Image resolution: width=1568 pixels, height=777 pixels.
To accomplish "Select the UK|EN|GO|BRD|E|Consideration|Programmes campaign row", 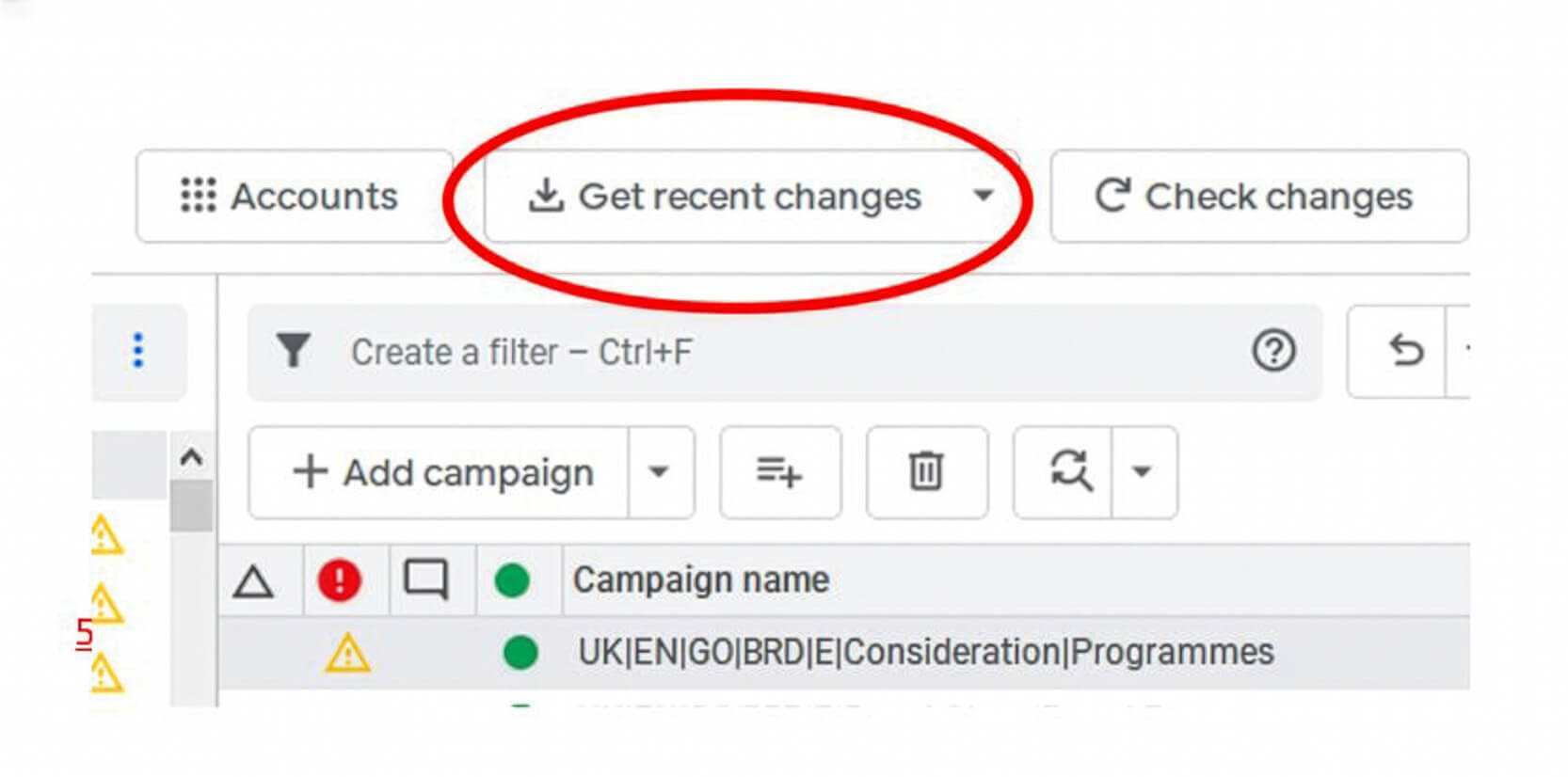I will pos(925,653).
